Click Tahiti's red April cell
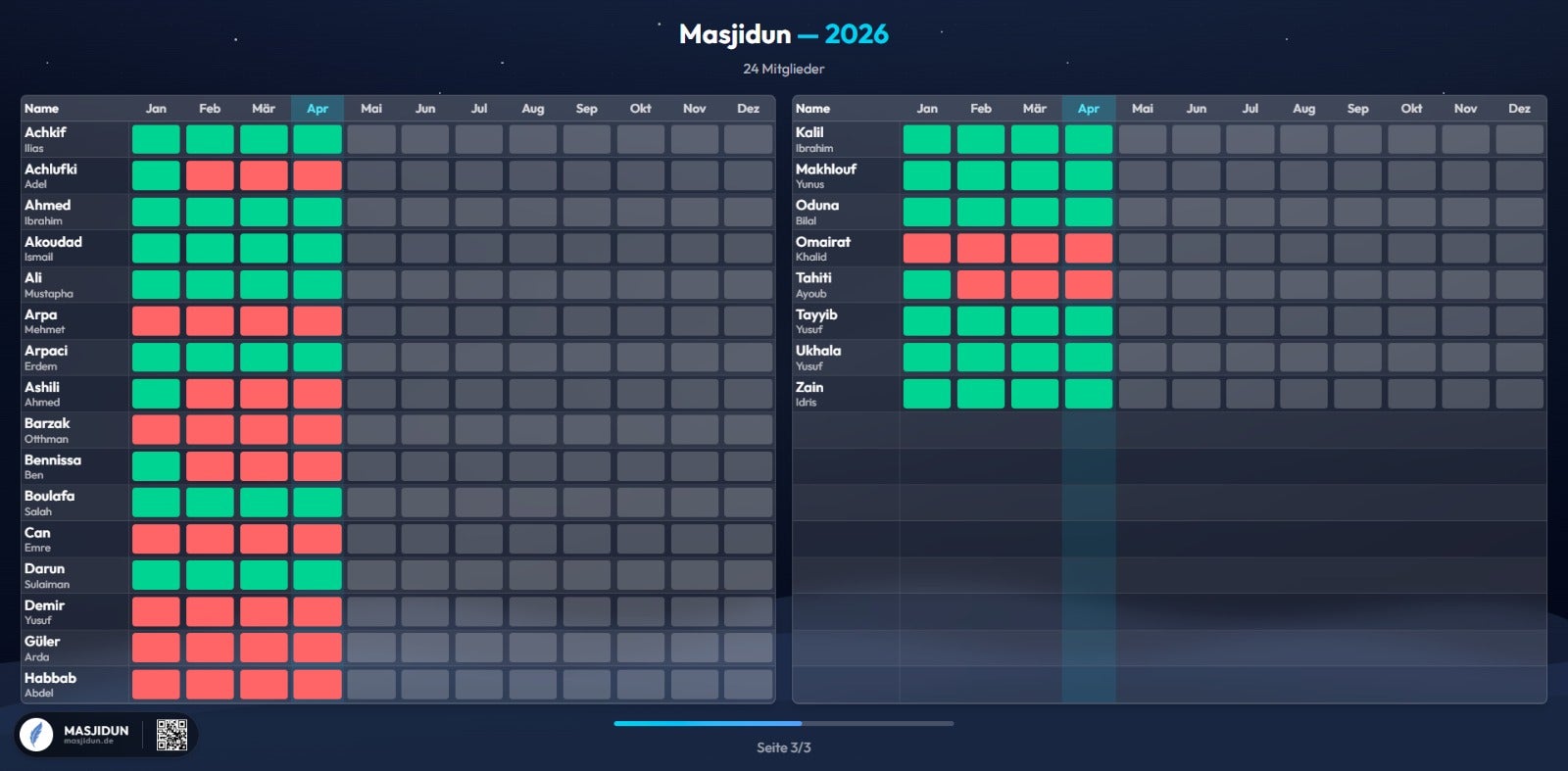The image size is (1568, 771). (x=1089, y=285)
